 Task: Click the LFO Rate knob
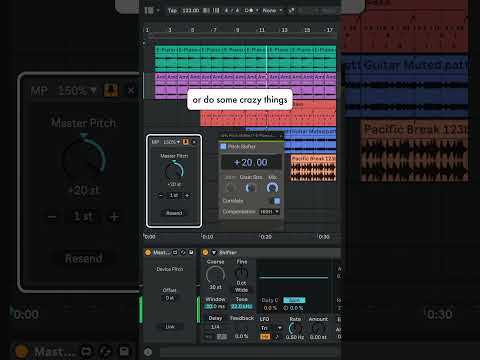click(x=295, y=328)
